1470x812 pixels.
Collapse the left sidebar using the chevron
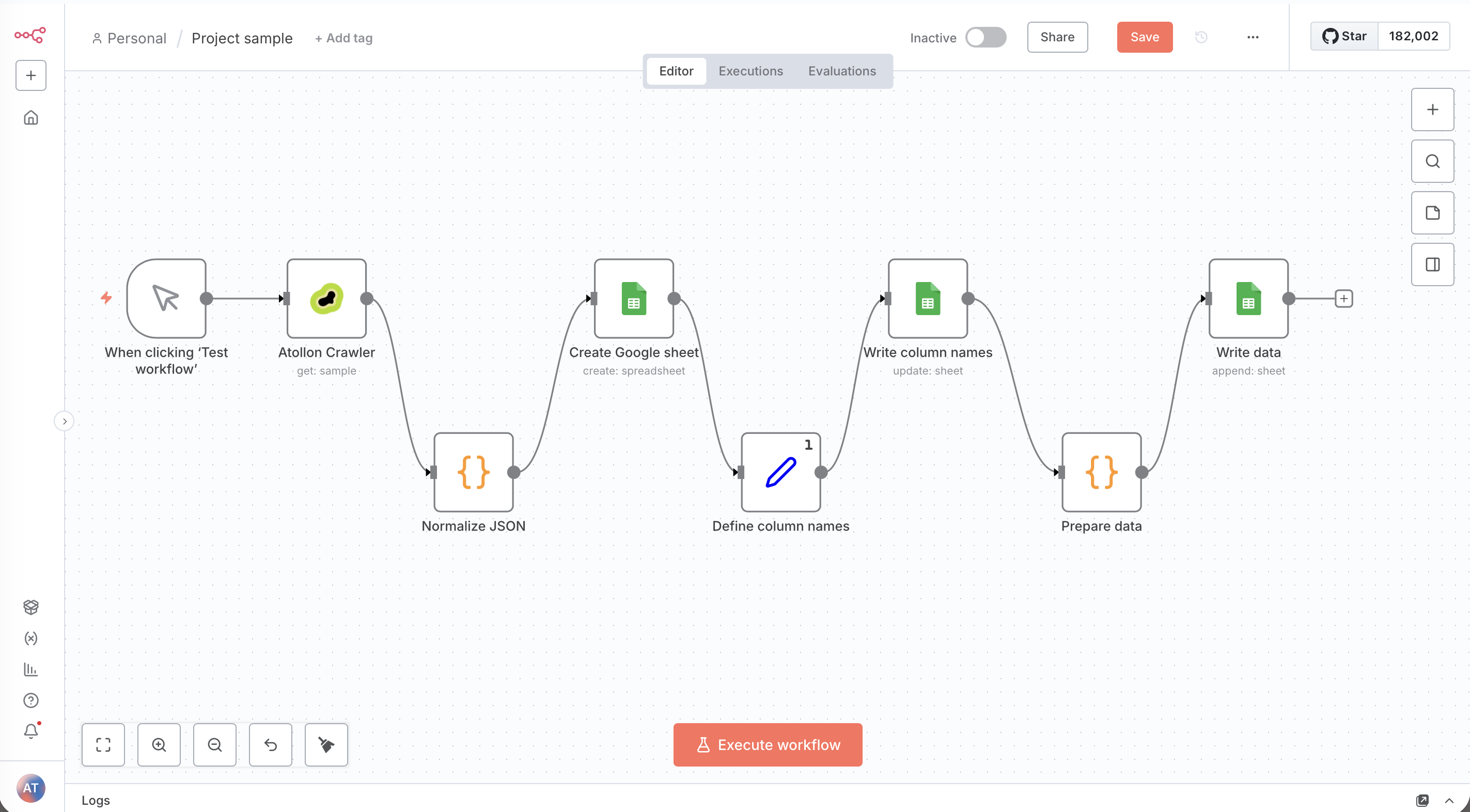point(65,420)
